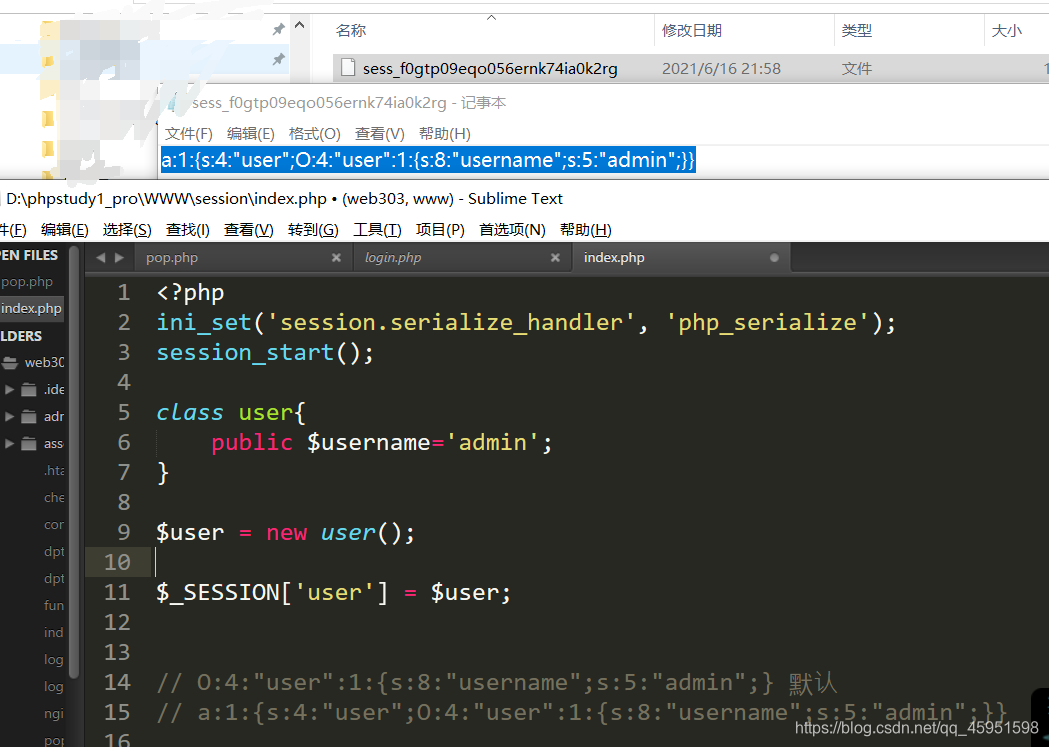
Task: Open Notepad 查看(V) menu
Action: coord(379,134)
